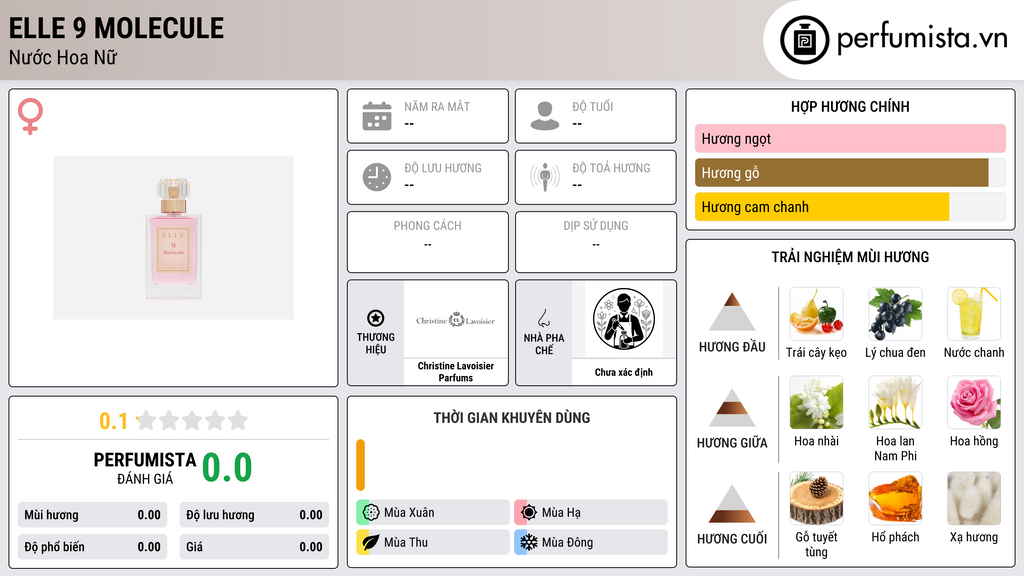Click the Mùa Xuân flower icon
Viewport: 1024px width, 576px height.
(371, 512)
